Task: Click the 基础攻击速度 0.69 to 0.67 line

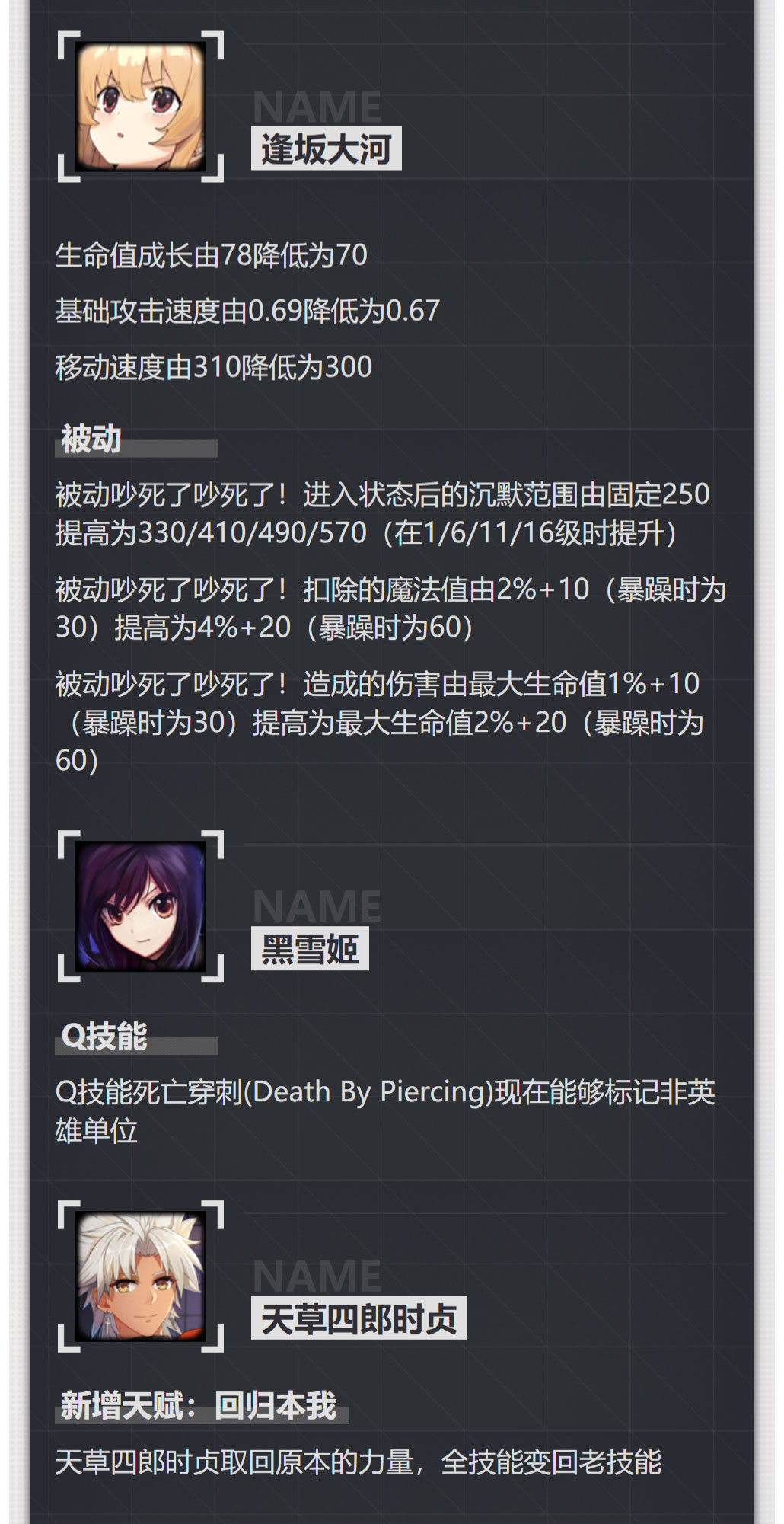Action: (247, 311)
